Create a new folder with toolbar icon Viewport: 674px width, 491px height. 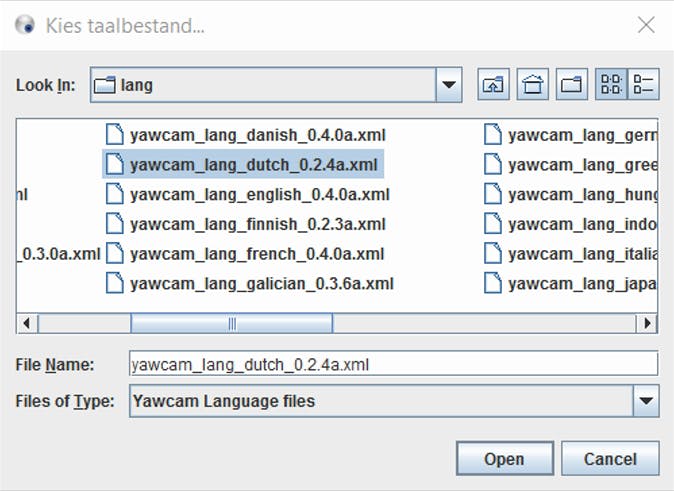(572, 85)
